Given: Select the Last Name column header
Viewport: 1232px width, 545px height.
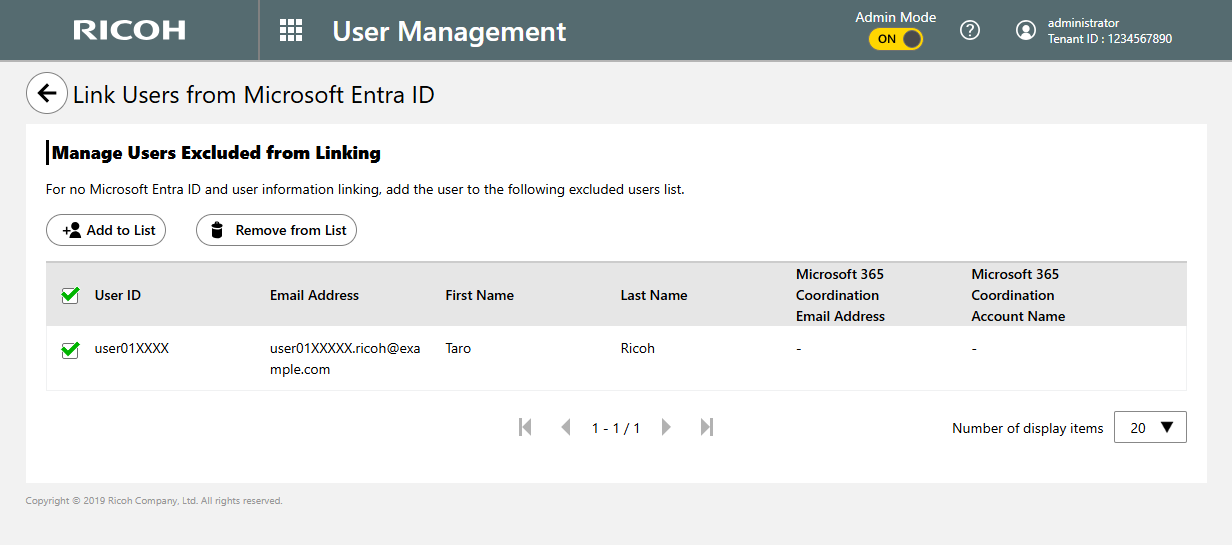Looking at the screenshot, I should click(x=654, y=295).
